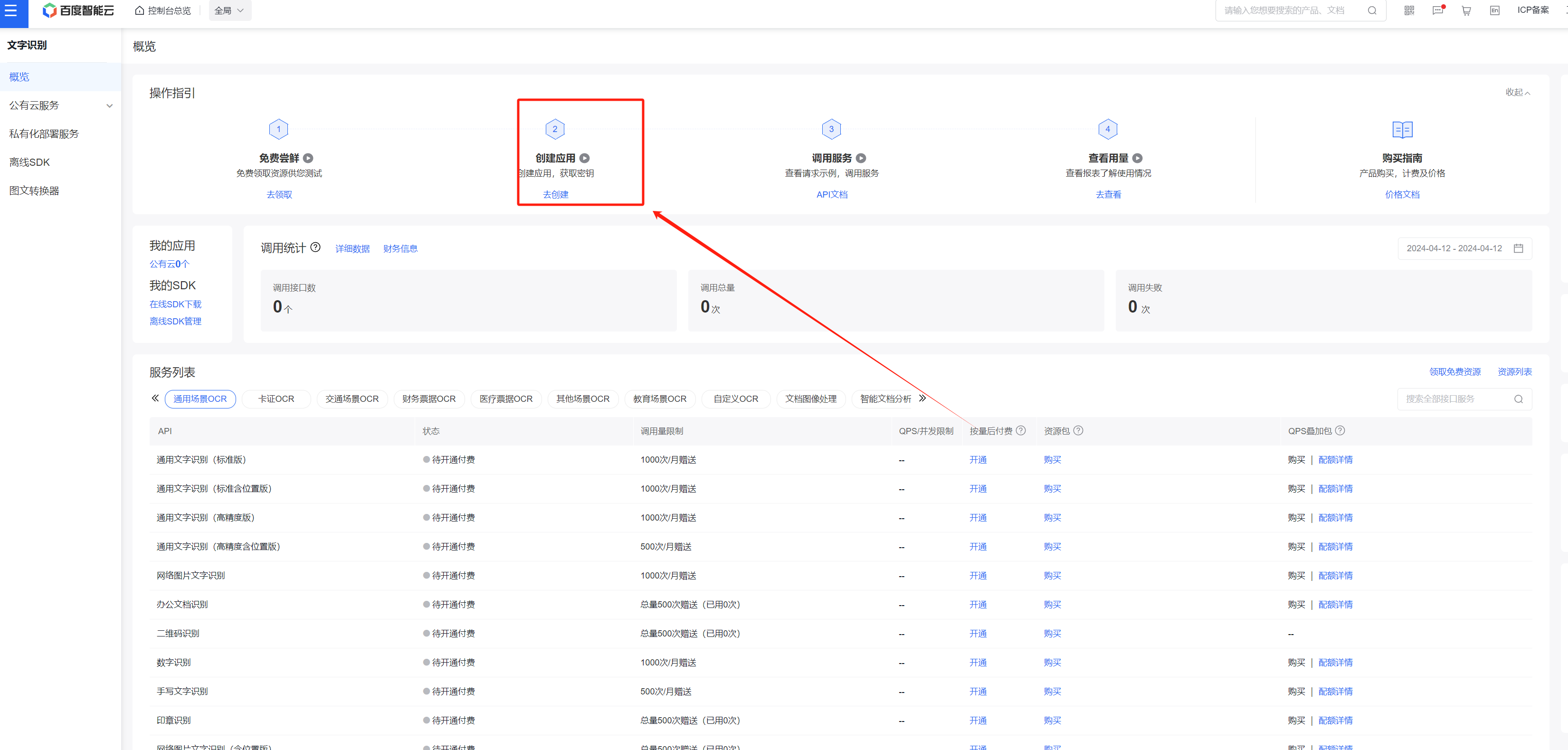The height and width of the screenshot is (750, 1568).
Task: Open 控制台总览 home link
Action: pyautogui.click(x=163, y=10)
